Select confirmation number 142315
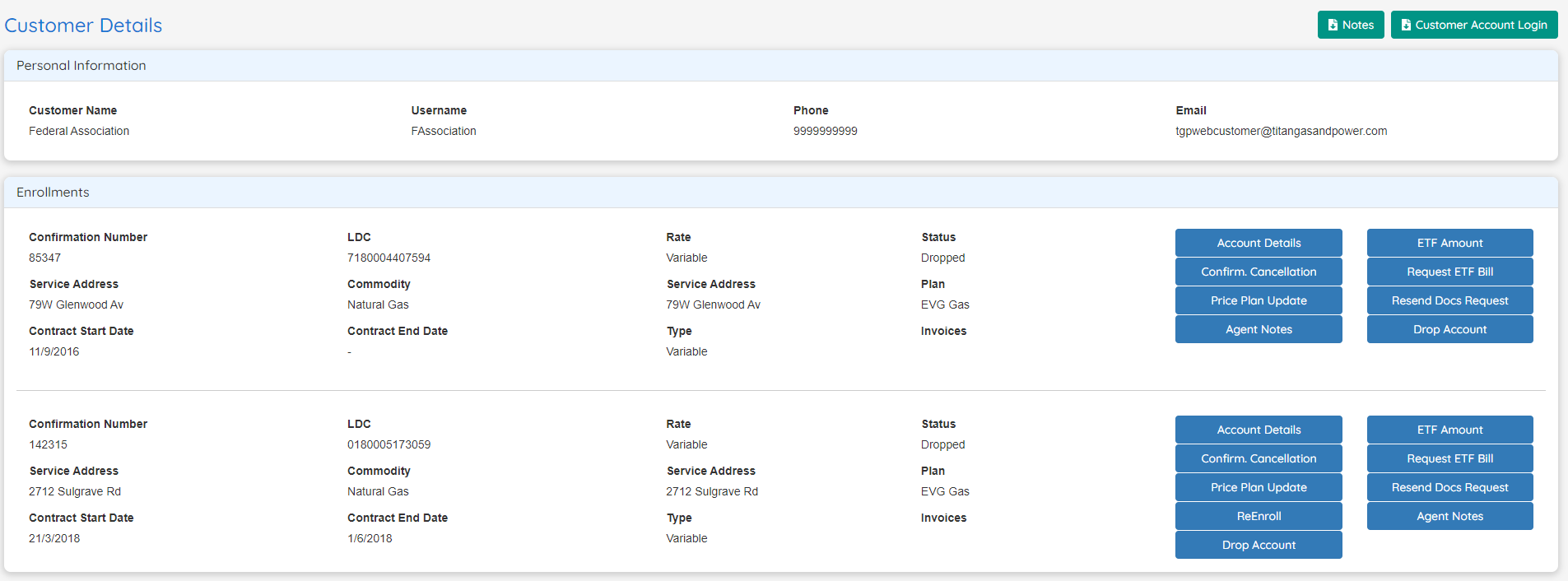This screenshot has height=581, width=1568. coord(49,444)
